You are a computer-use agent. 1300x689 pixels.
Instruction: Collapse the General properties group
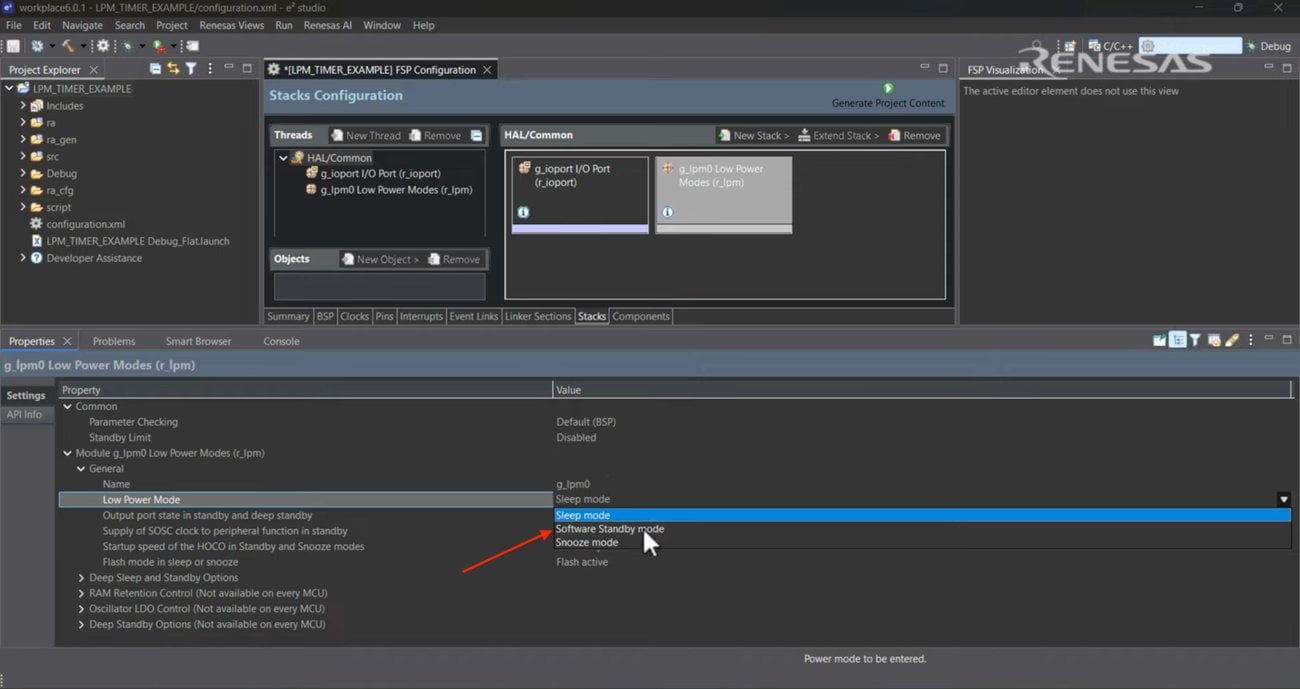82,469
